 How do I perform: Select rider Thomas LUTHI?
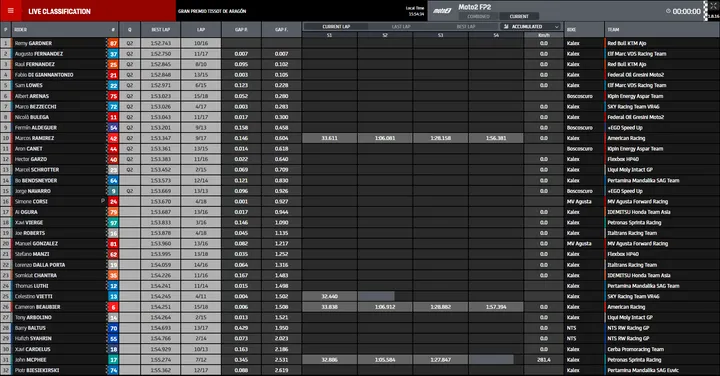(x=31, y=286)
